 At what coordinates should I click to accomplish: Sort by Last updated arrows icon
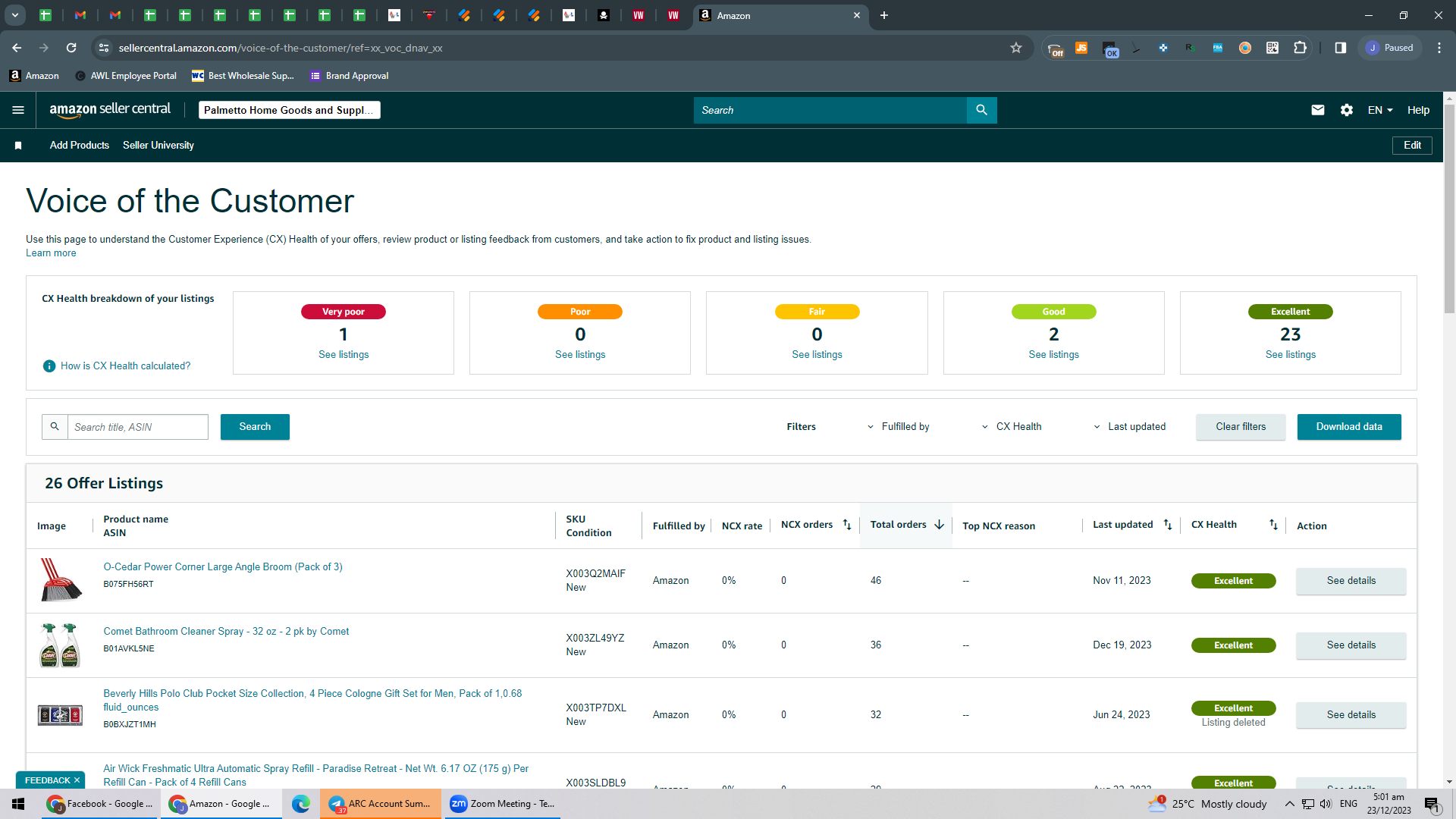(x=1168, y=525)
